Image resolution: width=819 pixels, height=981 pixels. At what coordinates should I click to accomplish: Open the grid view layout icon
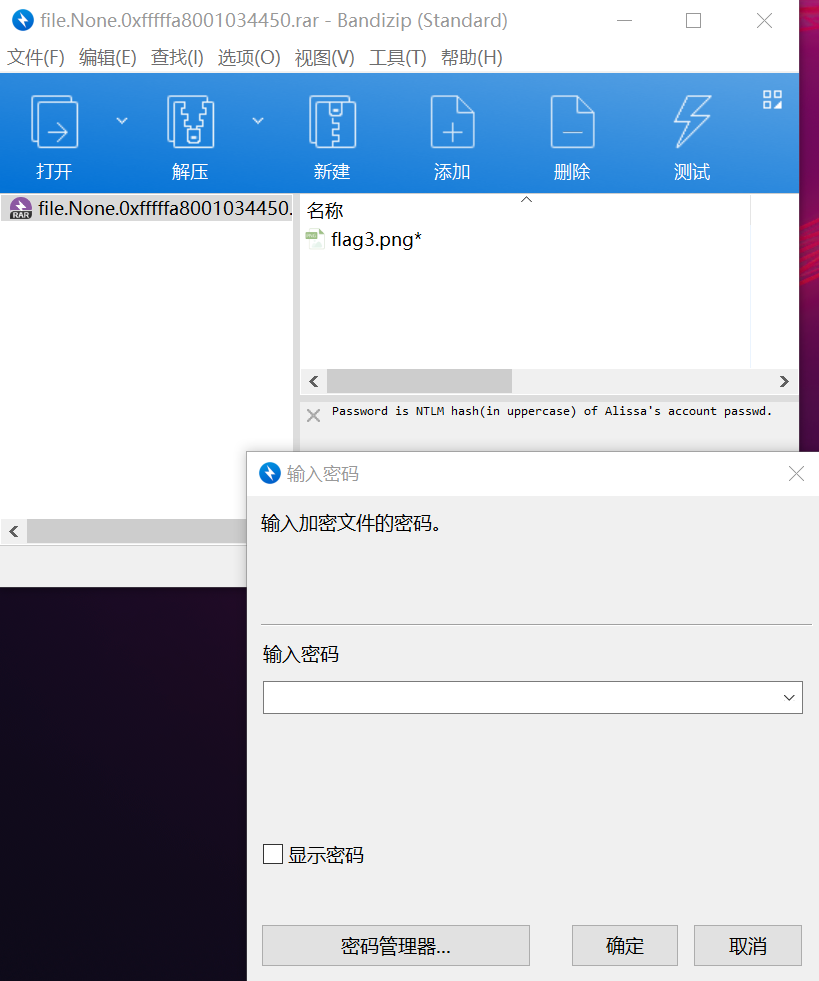tap(772, 99)
